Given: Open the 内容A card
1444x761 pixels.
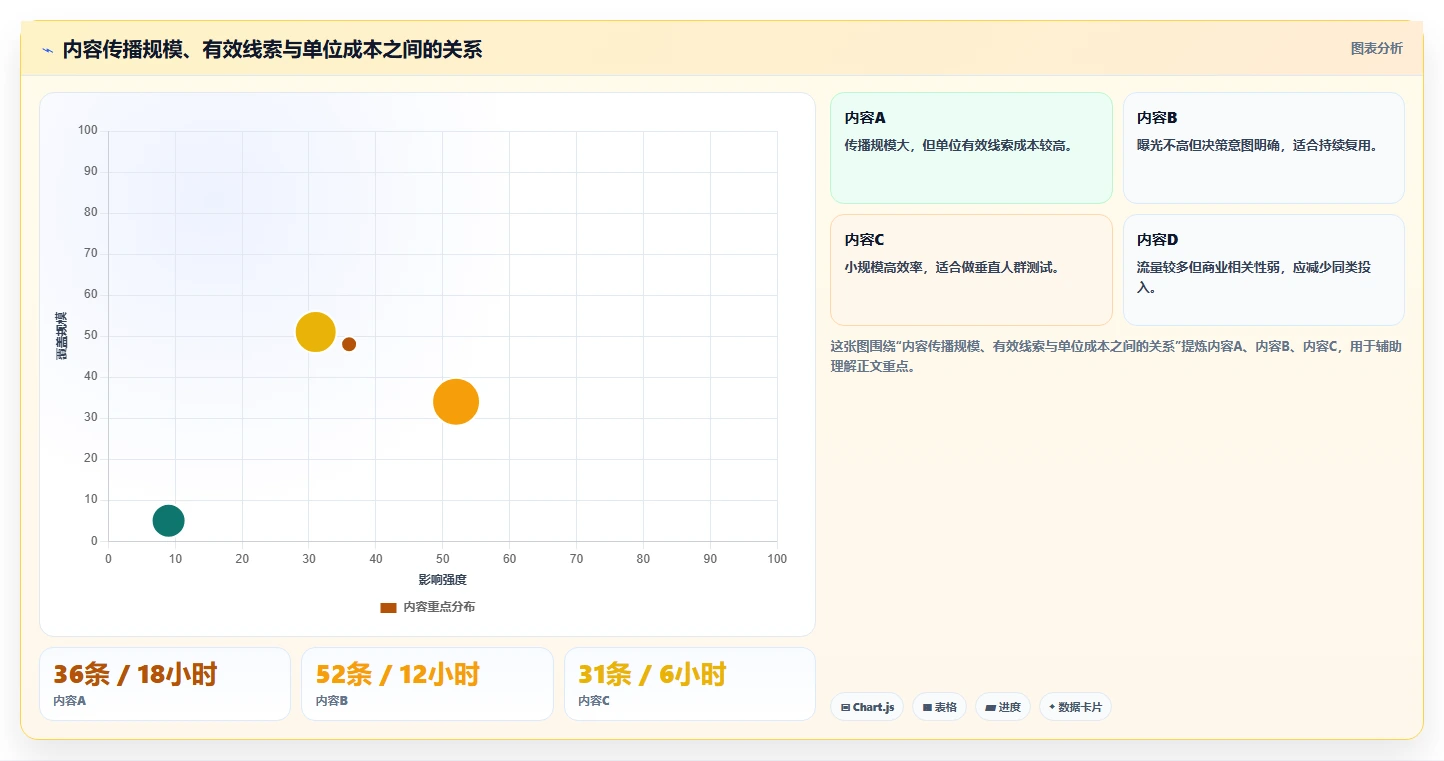Looking at the screenshot, I should click(x=971, y=148).
